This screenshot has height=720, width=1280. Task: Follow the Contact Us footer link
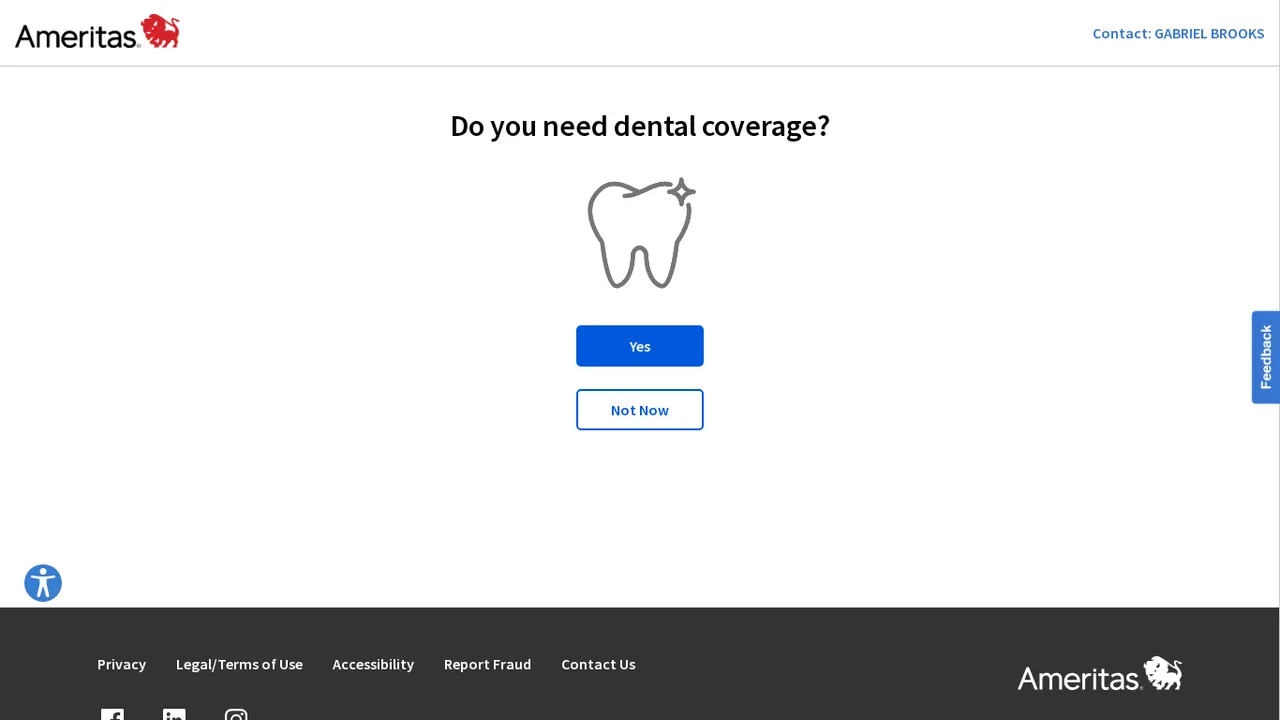point(598,664)
